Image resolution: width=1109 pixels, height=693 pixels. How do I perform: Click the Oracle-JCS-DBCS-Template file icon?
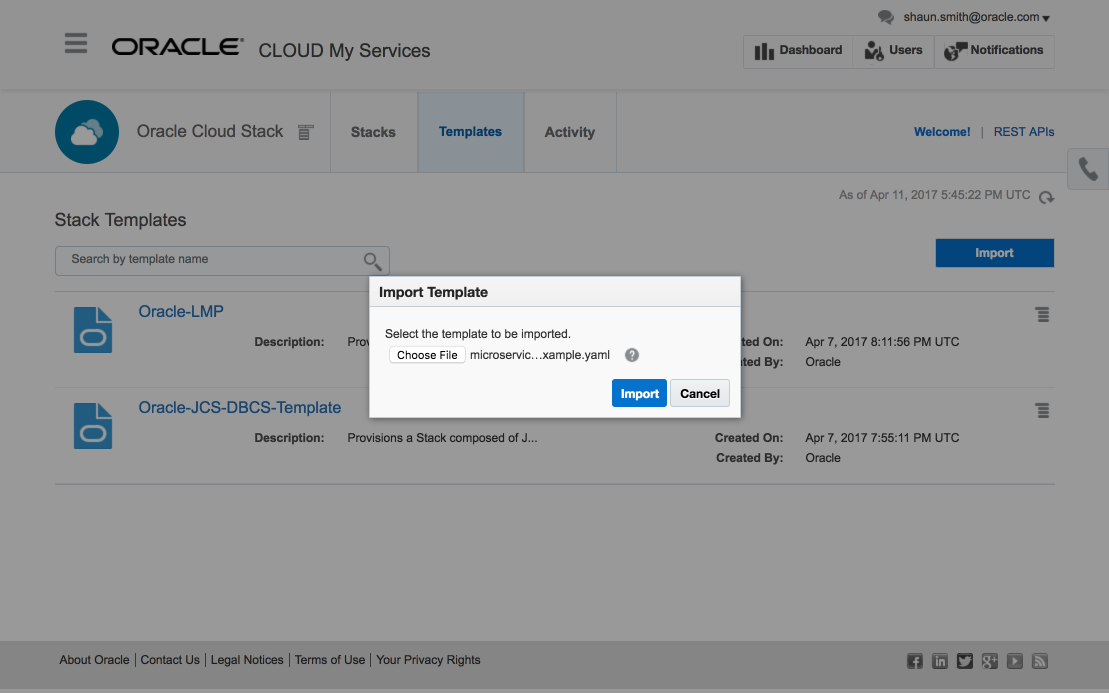tap(93, 426)
